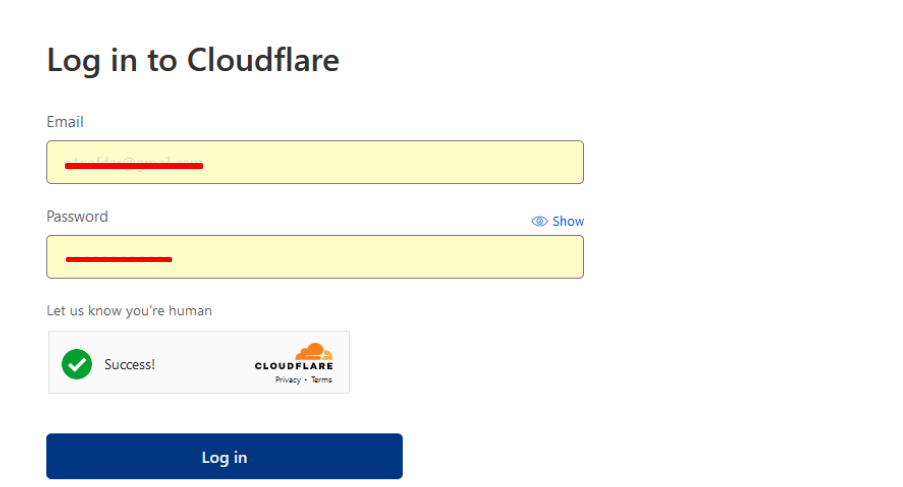Viewport: 903px width, 487px height.
Task: Open the Privacy link in verification widget
Action: (x=288, y=380)
